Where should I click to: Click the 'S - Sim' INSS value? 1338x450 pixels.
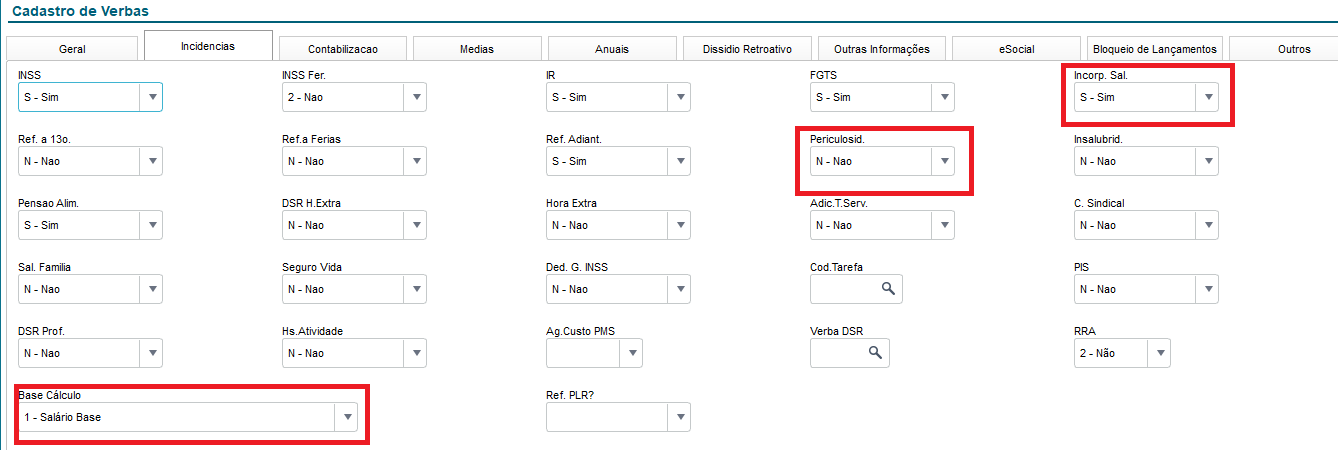click(41, 97)
